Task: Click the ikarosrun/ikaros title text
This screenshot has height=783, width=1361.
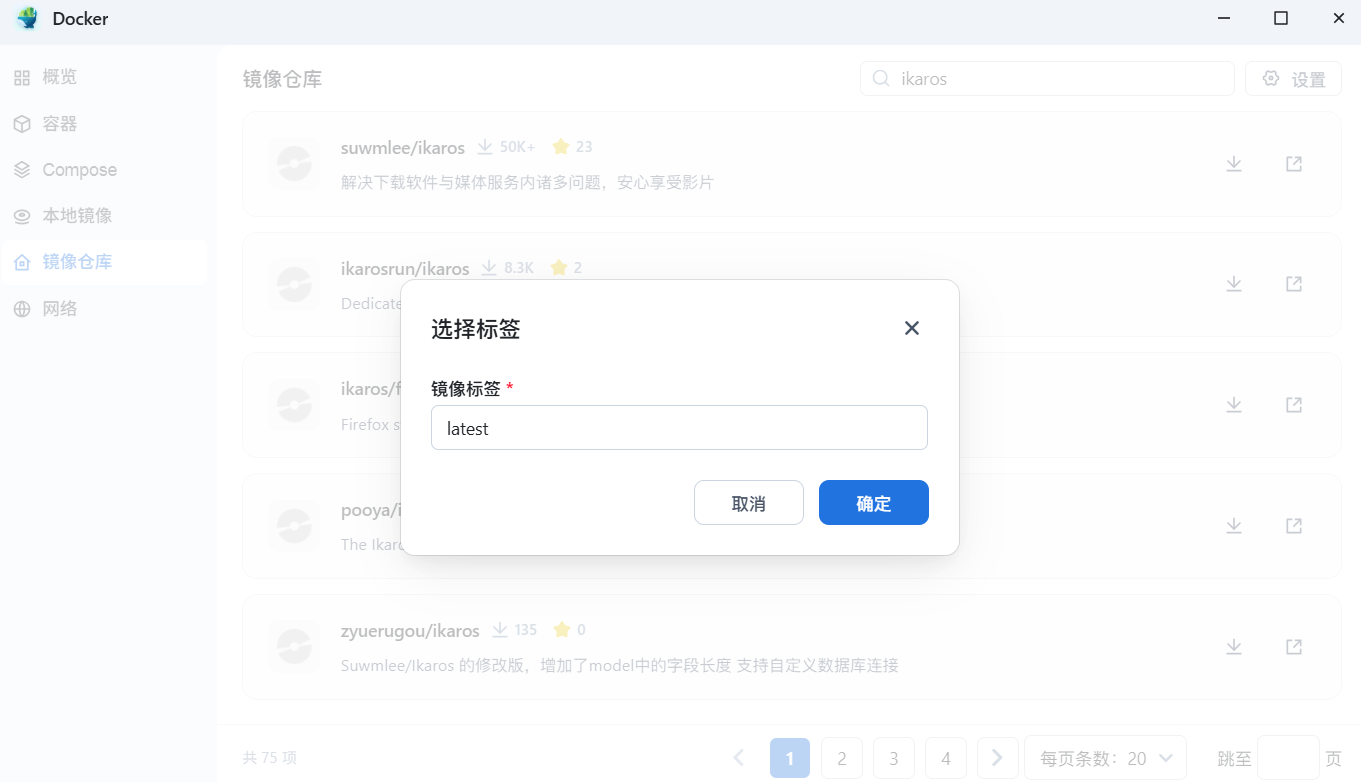Action: click(x=405, y=268)
